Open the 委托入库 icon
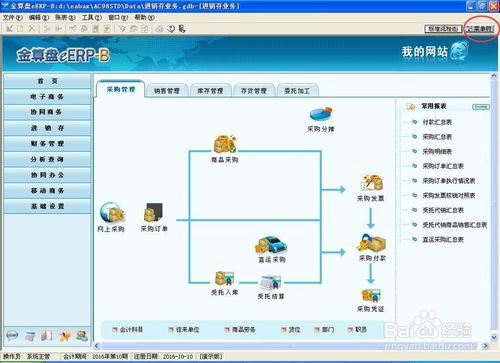The height and width of the screenshot is (363, 500). click(224, 278)
